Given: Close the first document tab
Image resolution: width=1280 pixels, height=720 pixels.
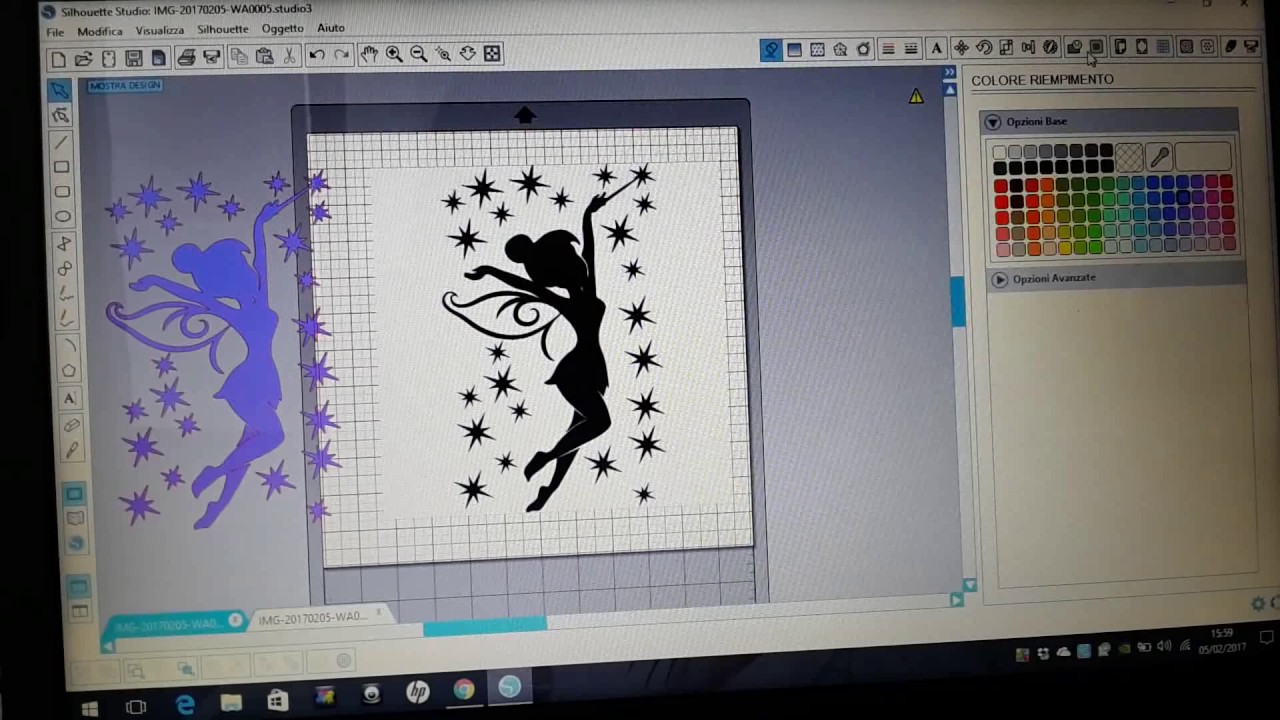Looking at the screenshot, I should click(x=235, y=620).
